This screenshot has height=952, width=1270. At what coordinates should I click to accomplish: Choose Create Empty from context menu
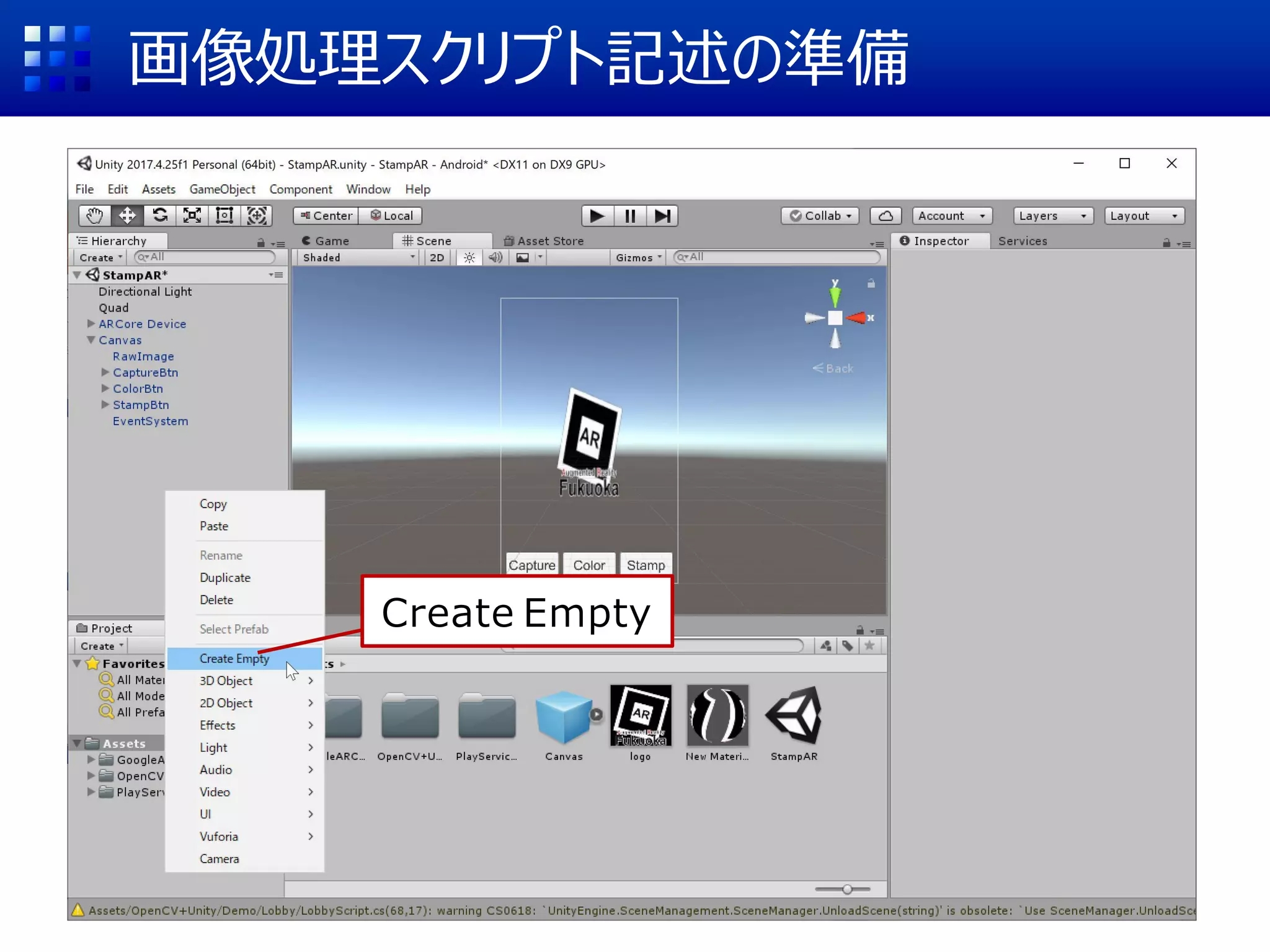click(x=245, y=658)
